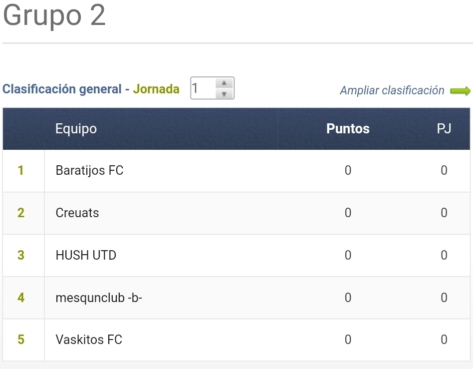Select the Baratijos FC team row
Viewport: 473px width, 369px height.
236,171
